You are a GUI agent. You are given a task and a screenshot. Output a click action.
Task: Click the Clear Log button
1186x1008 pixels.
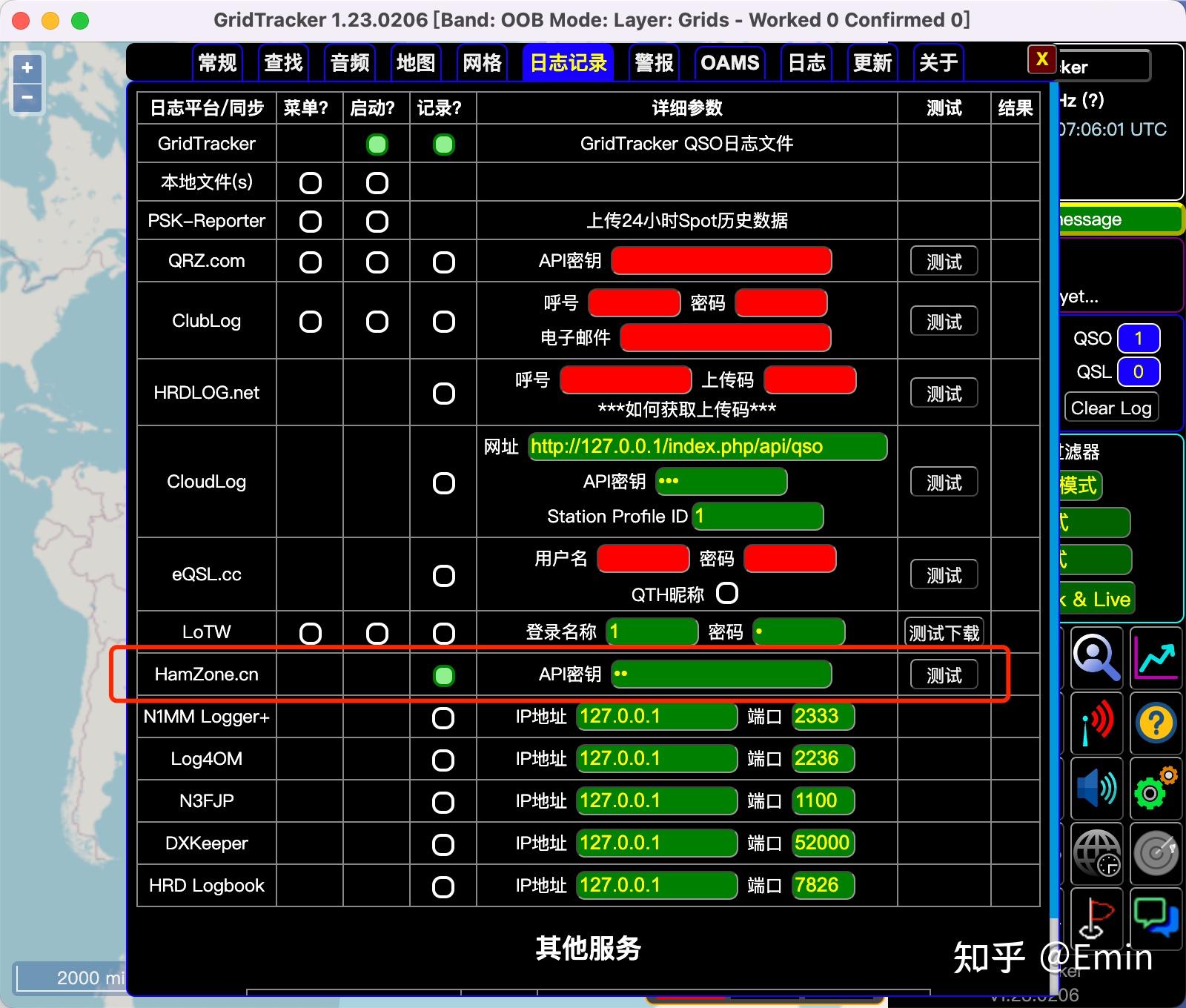pos(1110,407)
